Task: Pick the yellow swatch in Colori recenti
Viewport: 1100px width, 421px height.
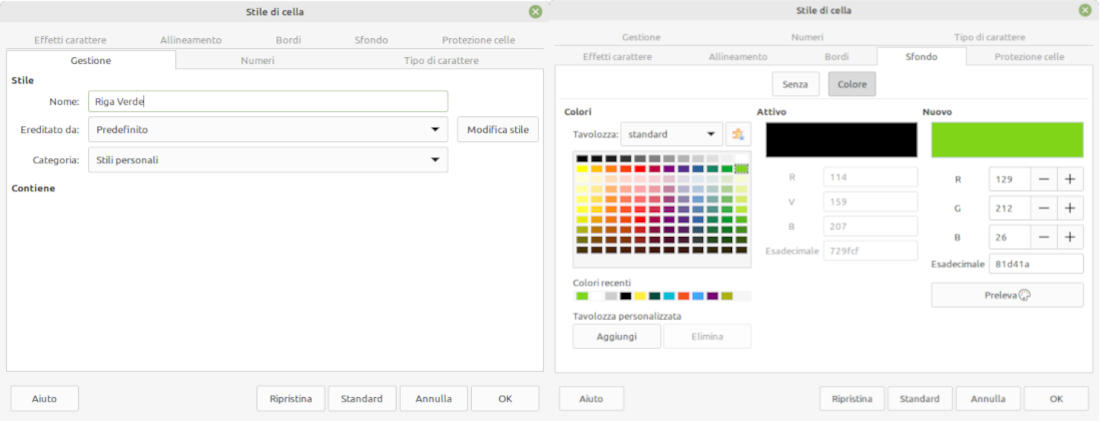Action: (x=640, y=296)
